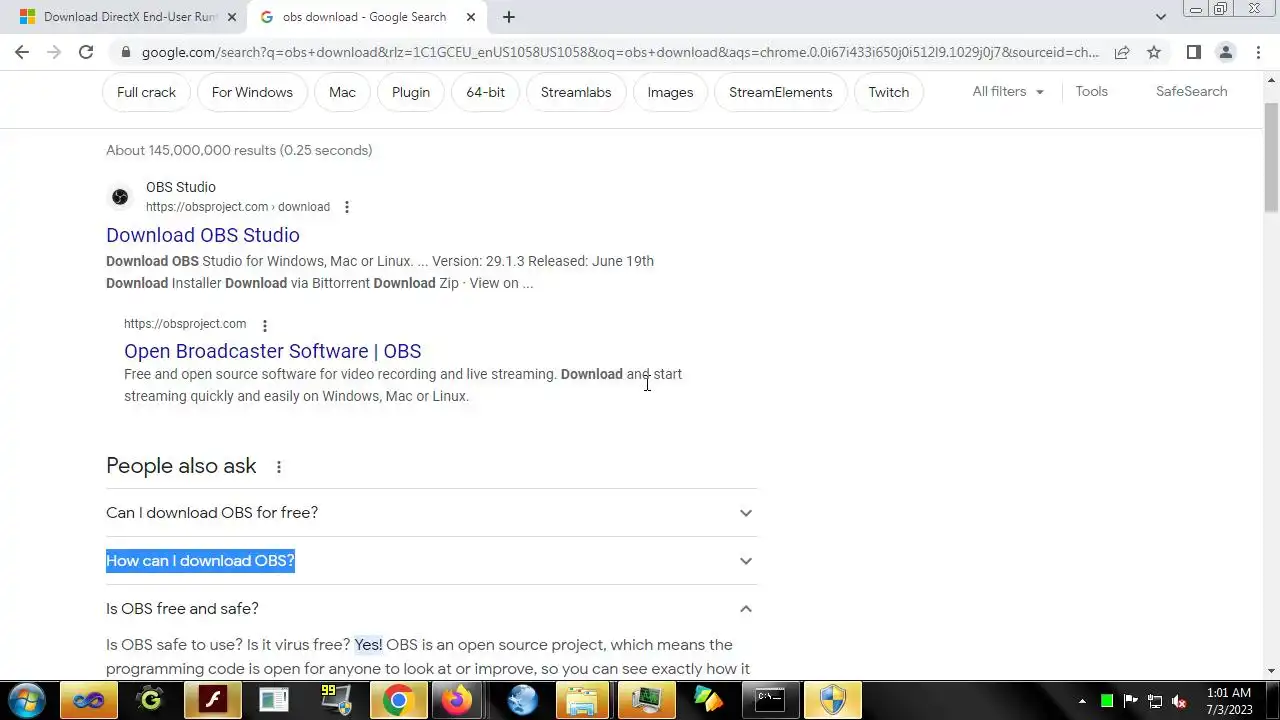Launch Firefox from the taskbar
Image resolution: width=1280 pixels, height=720 pixels.
click(x=457, y=700)
